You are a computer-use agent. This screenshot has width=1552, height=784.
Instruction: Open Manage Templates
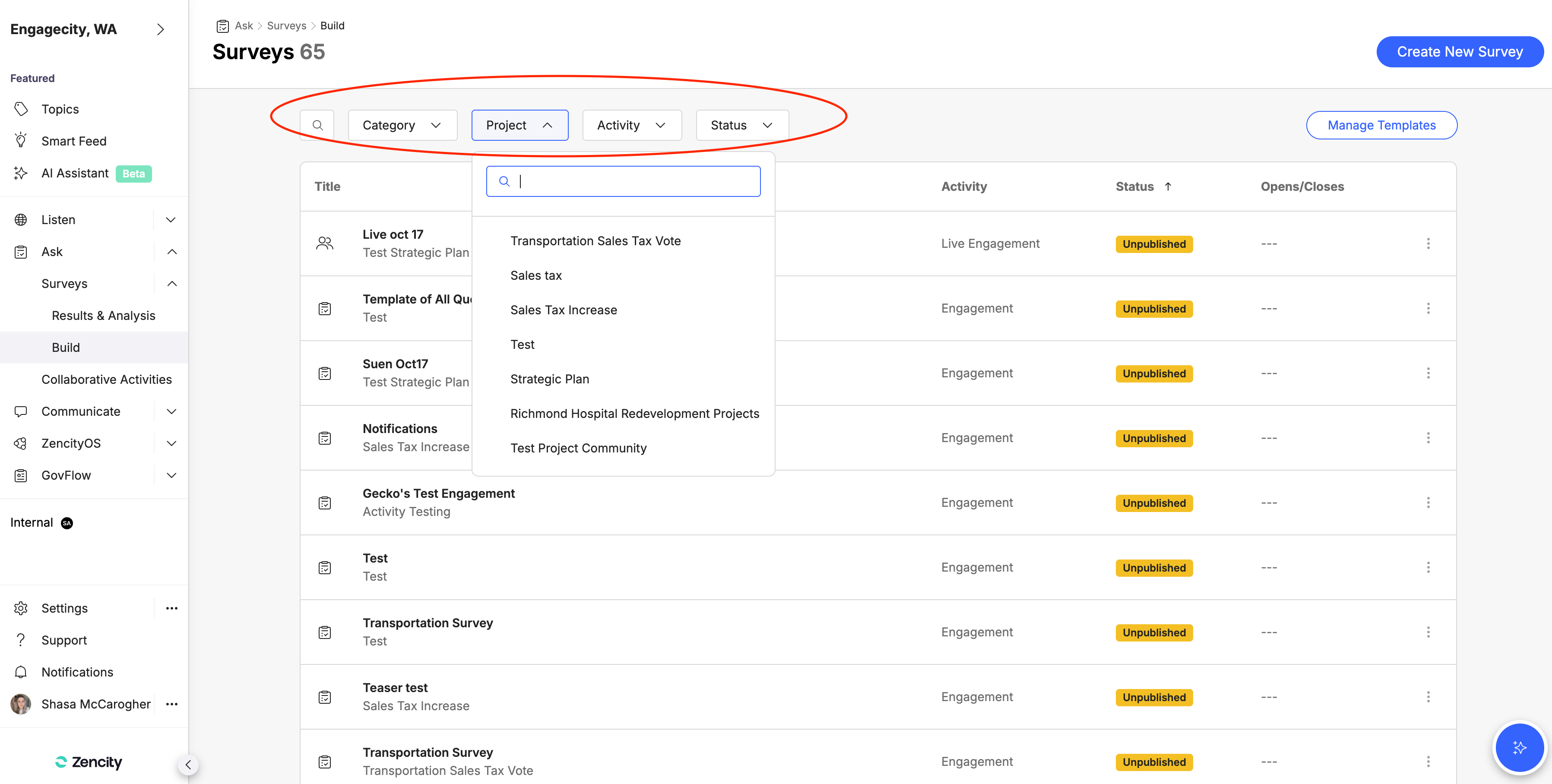pos(1381,125)
